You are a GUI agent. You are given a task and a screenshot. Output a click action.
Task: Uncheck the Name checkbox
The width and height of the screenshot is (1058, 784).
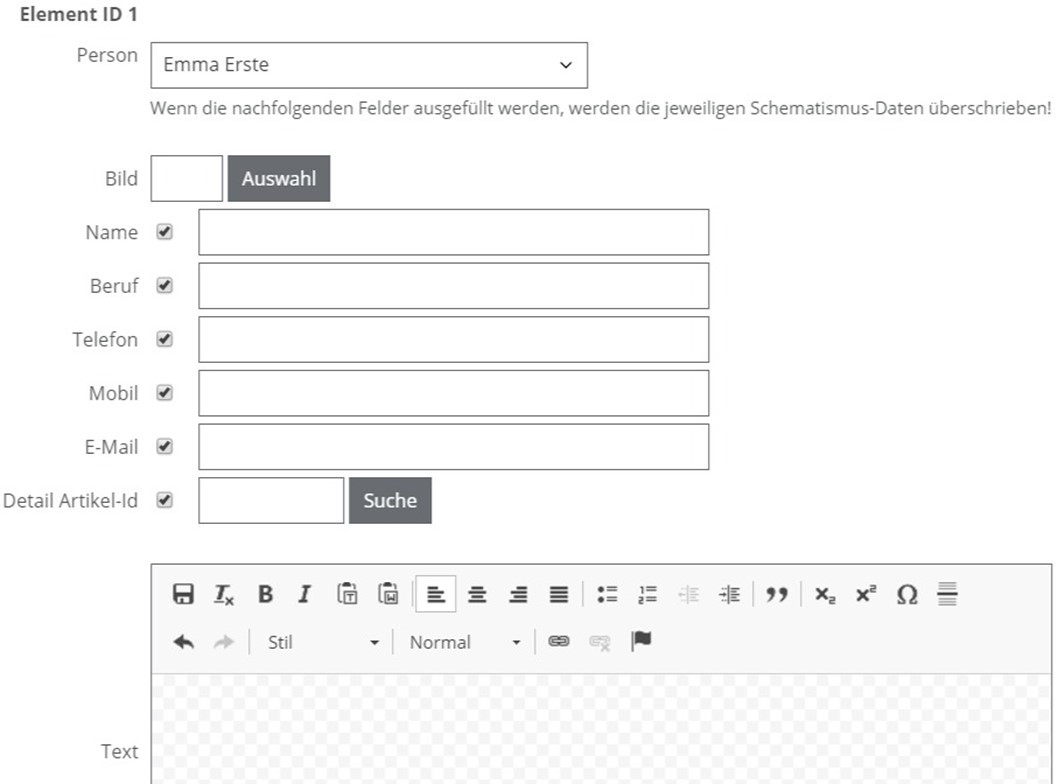165,232
